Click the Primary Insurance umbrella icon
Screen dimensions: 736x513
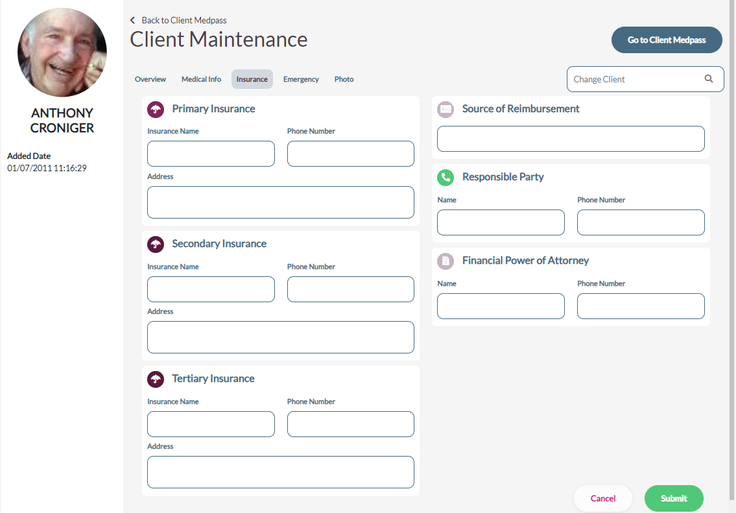155,109
